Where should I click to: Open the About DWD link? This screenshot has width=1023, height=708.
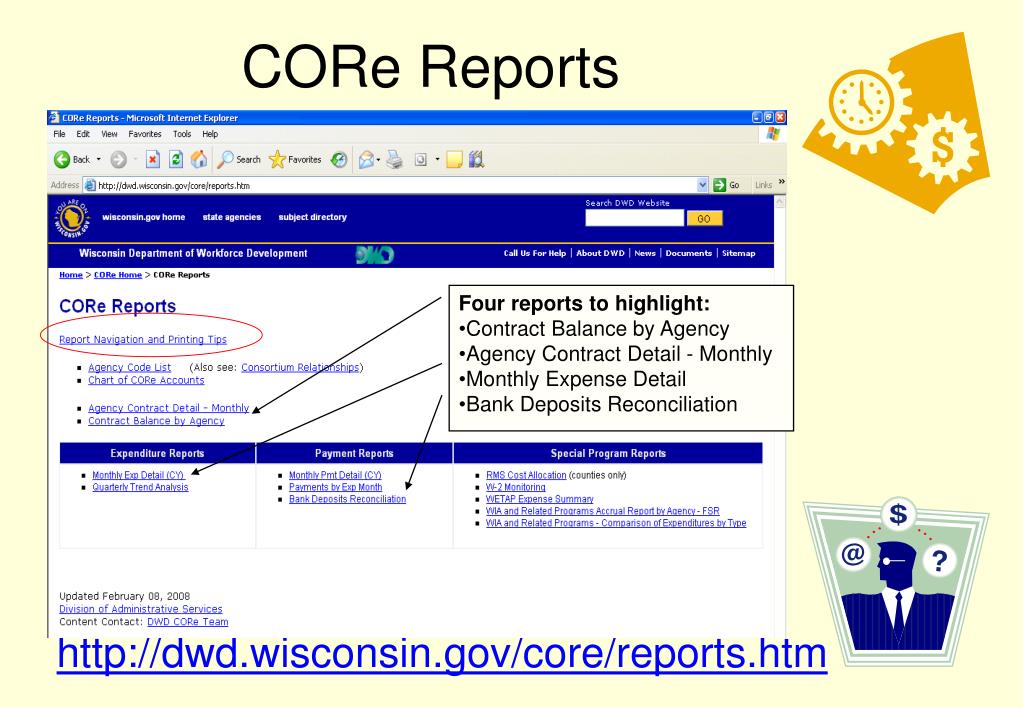600,253
